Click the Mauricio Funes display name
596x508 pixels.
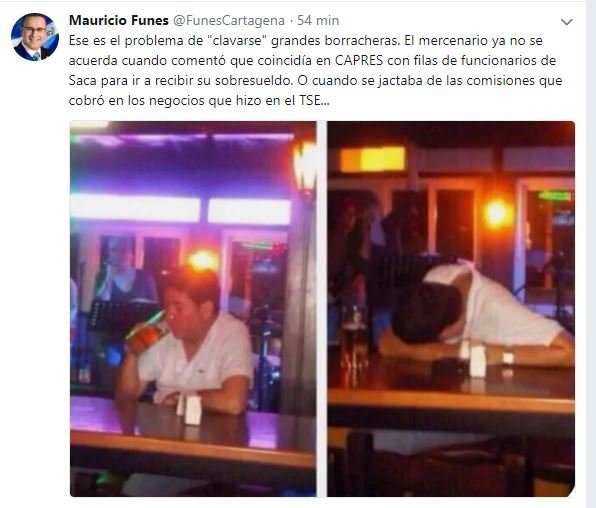click(x=119, y=21)
